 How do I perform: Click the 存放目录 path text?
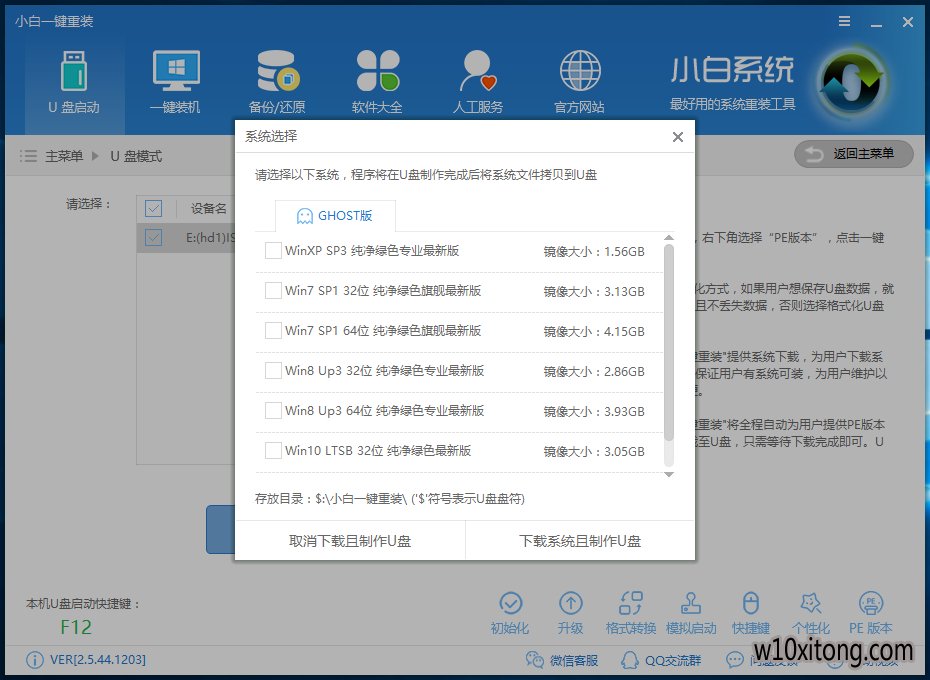point(390,498)
